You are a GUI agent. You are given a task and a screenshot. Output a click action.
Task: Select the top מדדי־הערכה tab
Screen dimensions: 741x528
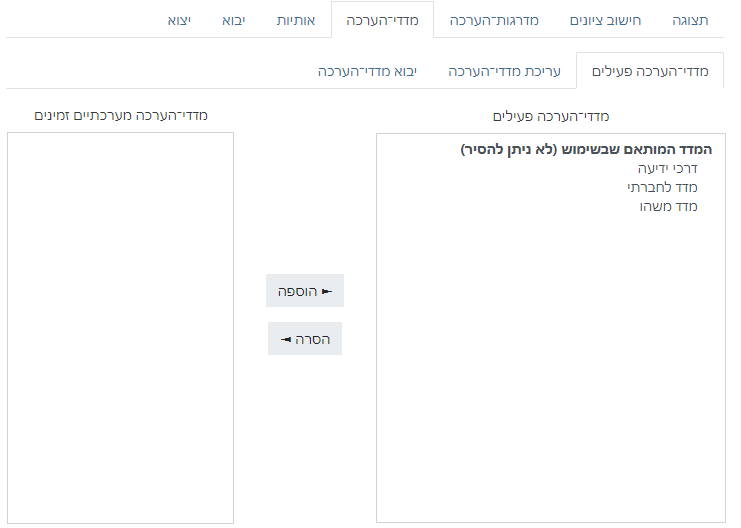[x=382, y=20]
